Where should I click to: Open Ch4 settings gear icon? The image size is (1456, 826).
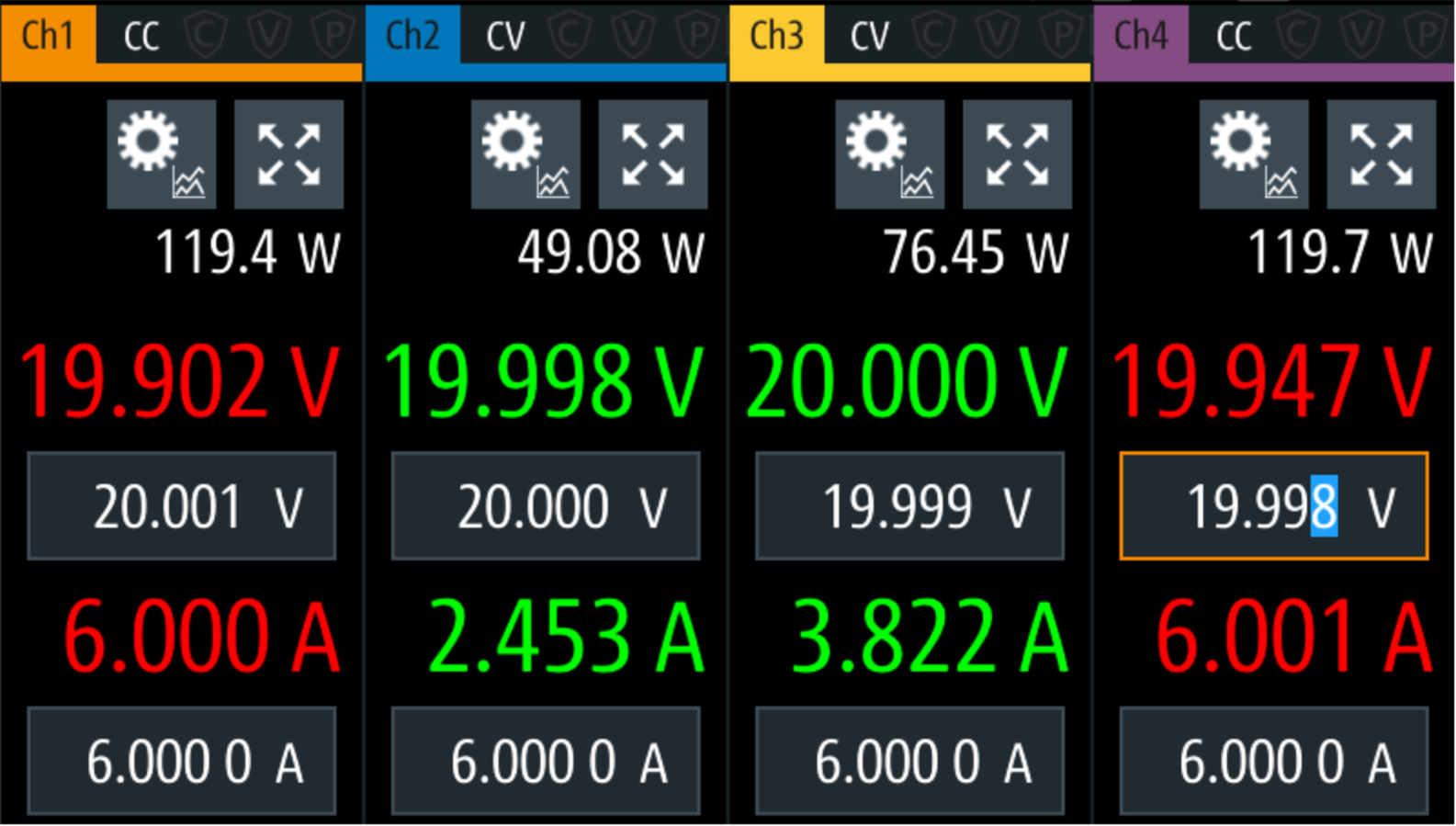[x=1254, y=154]
